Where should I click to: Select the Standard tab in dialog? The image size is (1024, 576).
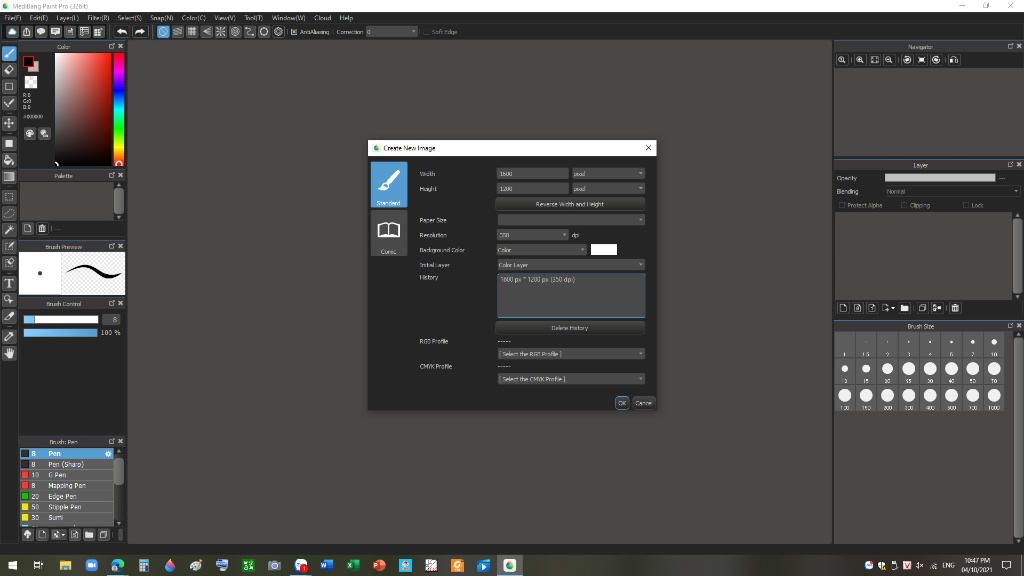389,185
